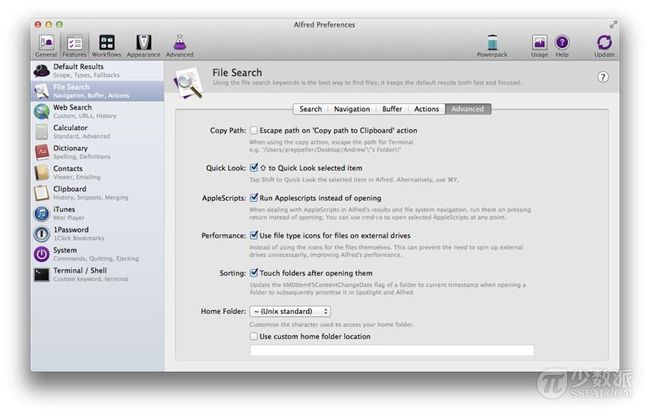Click the 'Web Search' sidebar label
Screen dimensions: 650x414
pyautogui.click(x=72, y=107)
